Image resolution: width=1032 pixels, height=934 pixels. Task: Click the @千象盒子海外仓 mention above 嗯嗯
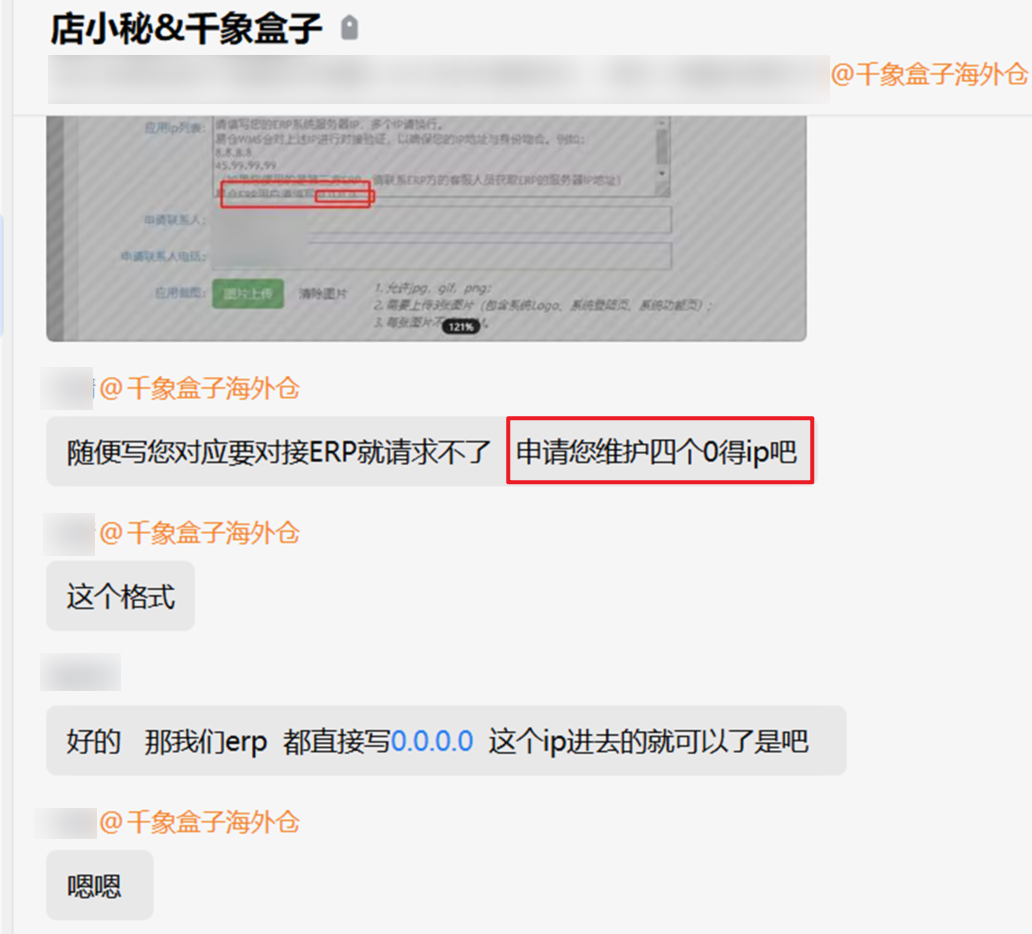pyautogui.click(x=199, y=822)
